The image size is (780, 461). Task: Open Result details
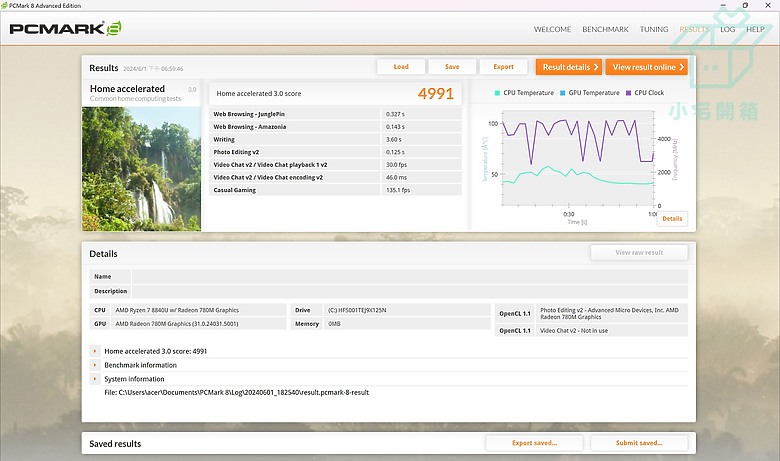point(569,67)
